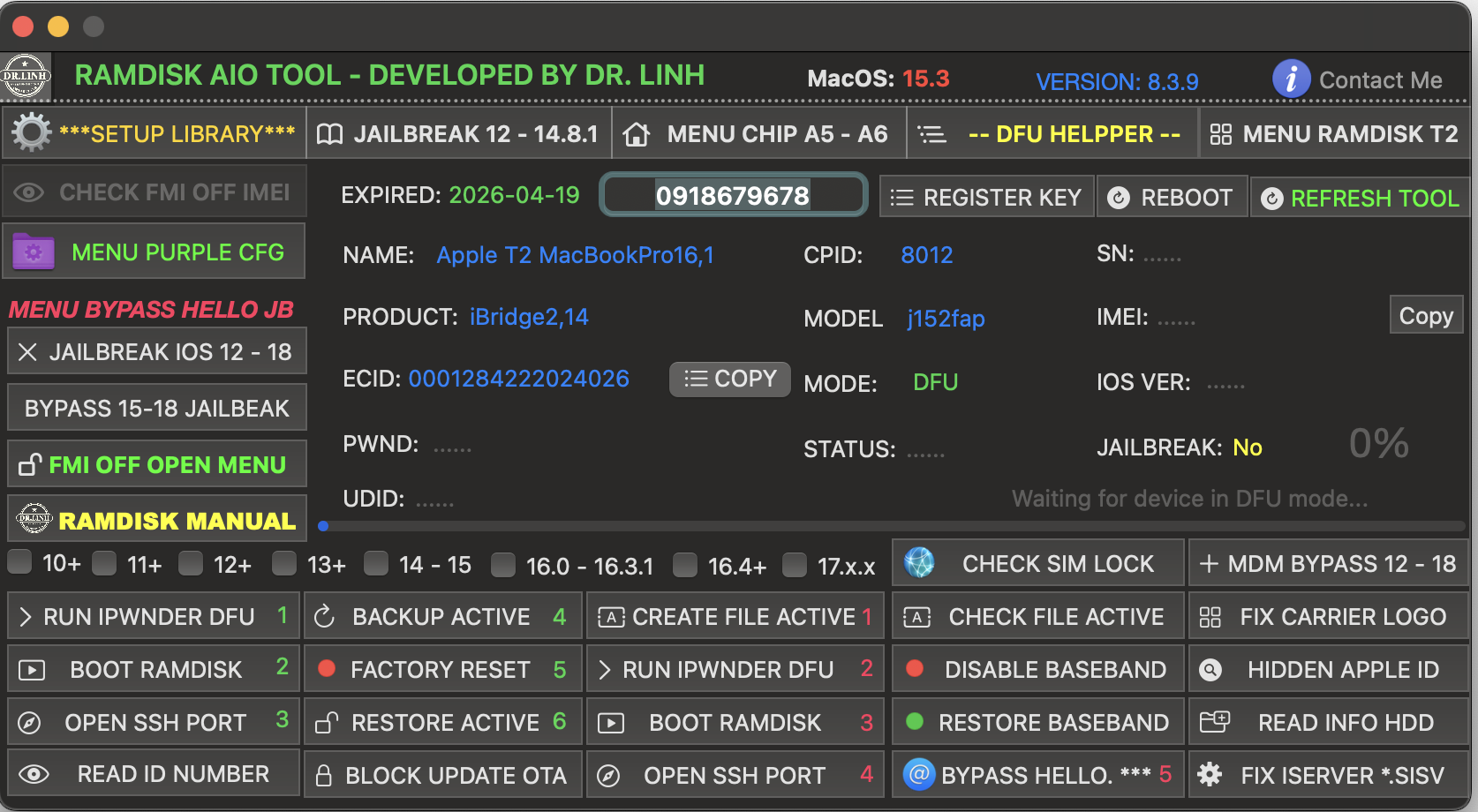The width and height of the screenshot is (1478, 812).
Task: Click RUN IPWNDER DFU 2 button
Action: 735,669
